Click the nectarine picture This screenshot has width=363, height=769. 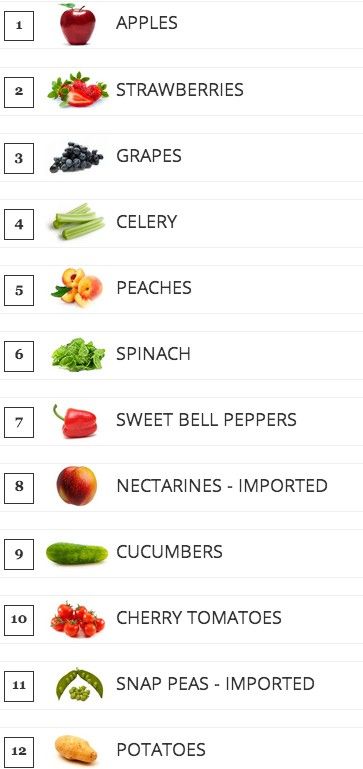tap(77, 486)
